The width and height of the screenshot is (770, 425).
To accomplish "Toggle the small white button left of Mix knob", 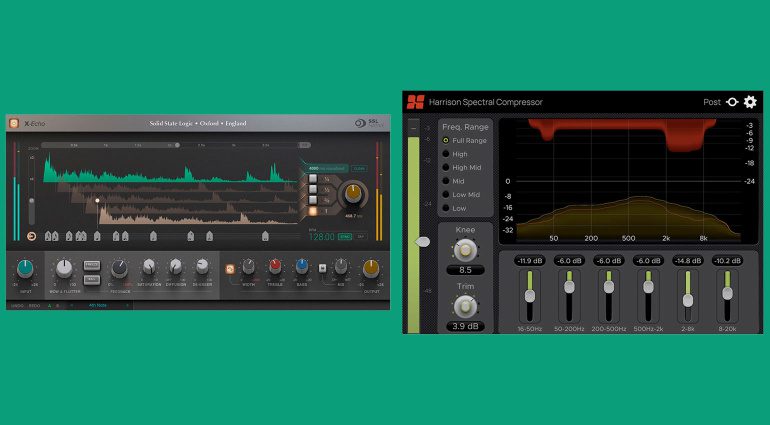I will pyautogui.click(x=322, y=268).
